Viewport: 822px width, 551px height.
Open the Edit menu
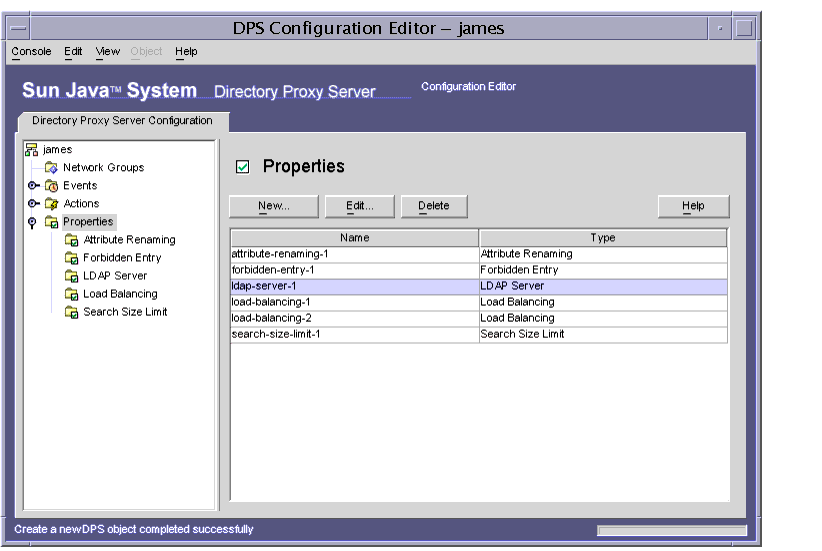[x=73, y=51]
